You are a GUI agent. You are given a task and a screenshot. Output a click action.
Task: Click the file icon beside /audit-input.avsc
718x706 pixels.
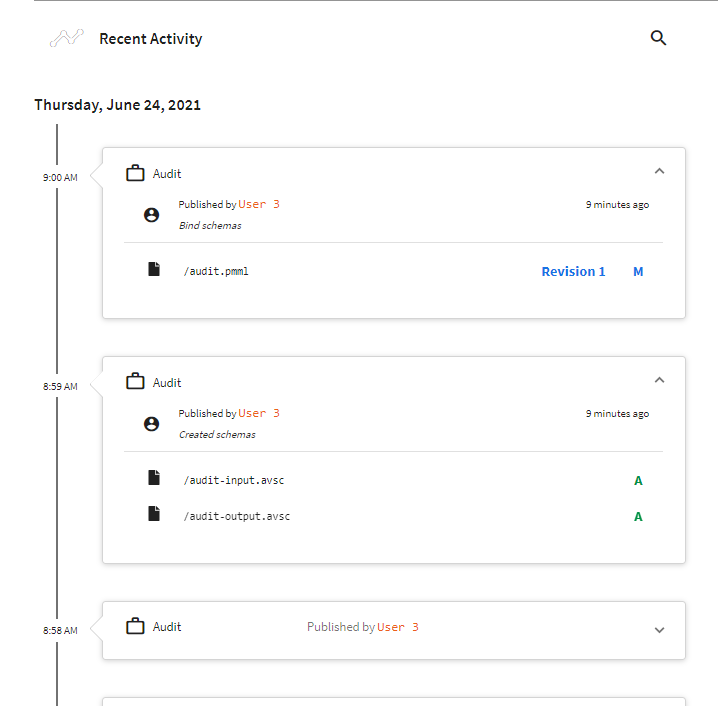(x=154, y=478)
